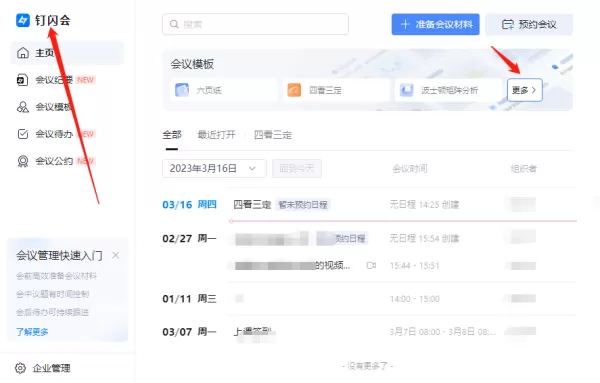
Task: Switch to the 最近打开 tab
Action: pyautogui.click(x=217, y=135)
